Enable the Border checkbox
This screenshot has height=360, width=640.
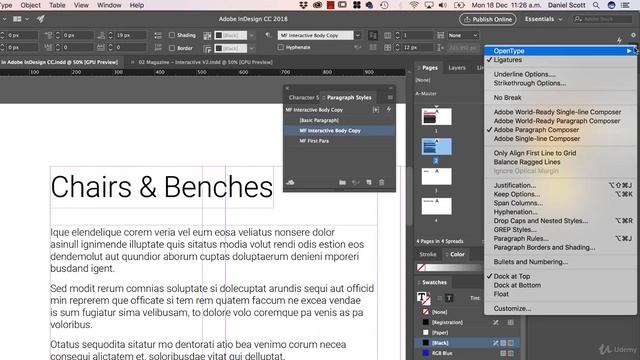tap(172, 48)
